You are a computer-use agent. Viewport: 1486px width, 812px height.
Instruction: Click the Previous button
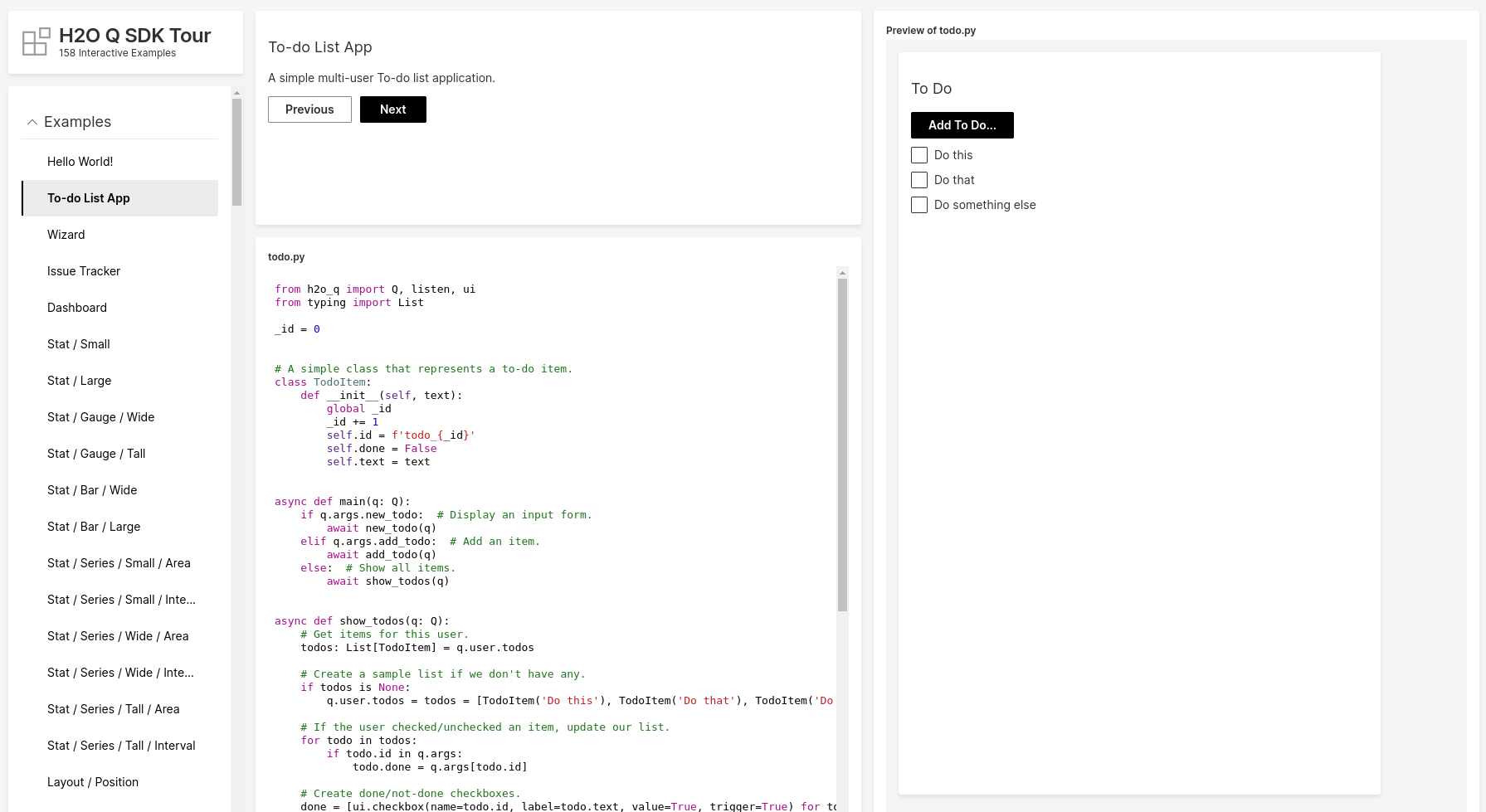309,109
